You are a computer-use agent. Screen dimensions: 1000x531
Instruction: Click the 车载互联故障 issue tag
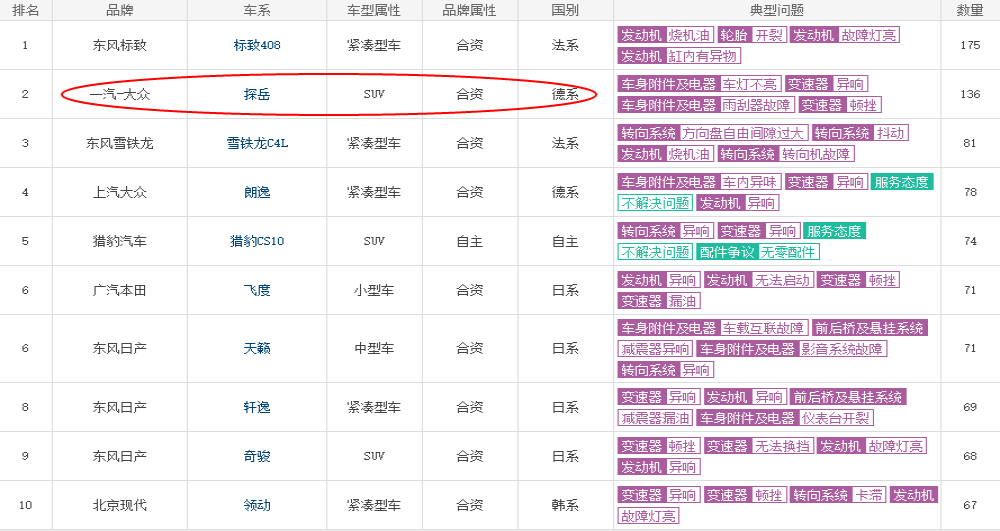click(764, 329)
